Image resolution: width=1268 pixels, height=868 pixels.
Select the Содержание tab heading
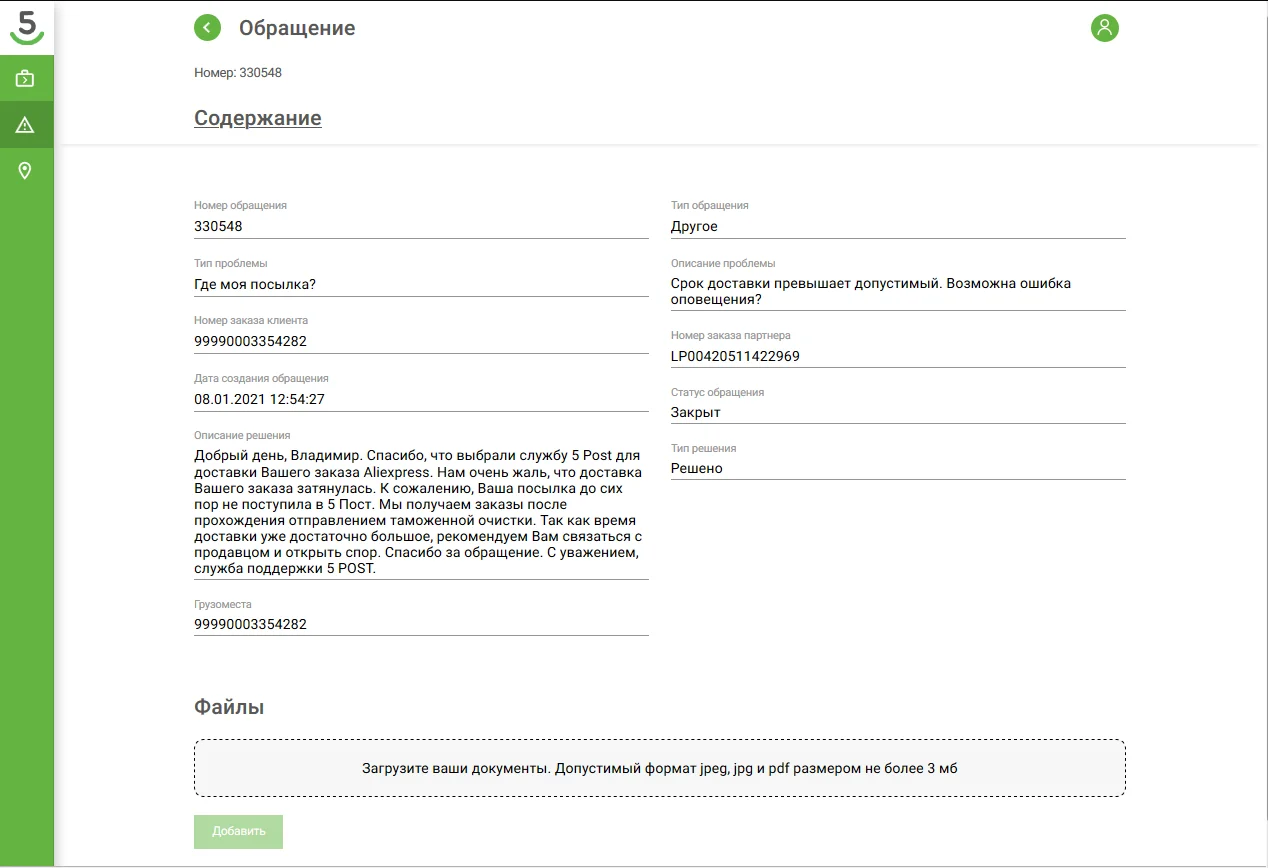[x=257, y=118]
